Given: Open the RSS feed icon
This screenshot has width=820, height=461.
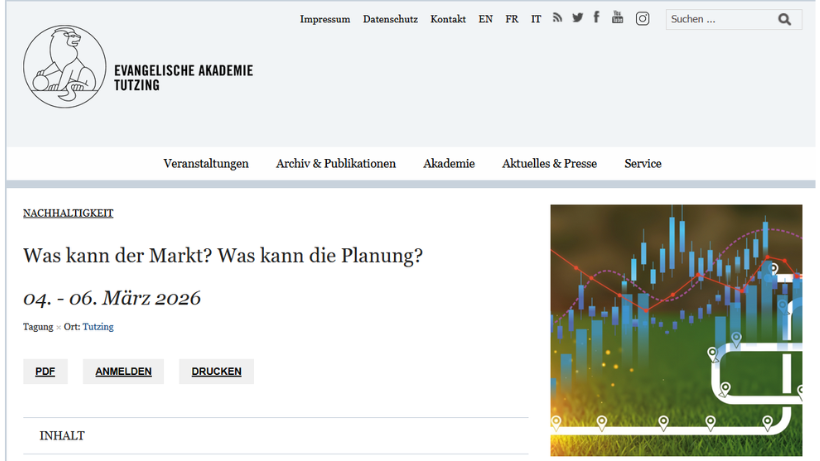Looking at the screenshot, I should coord(558,18).
